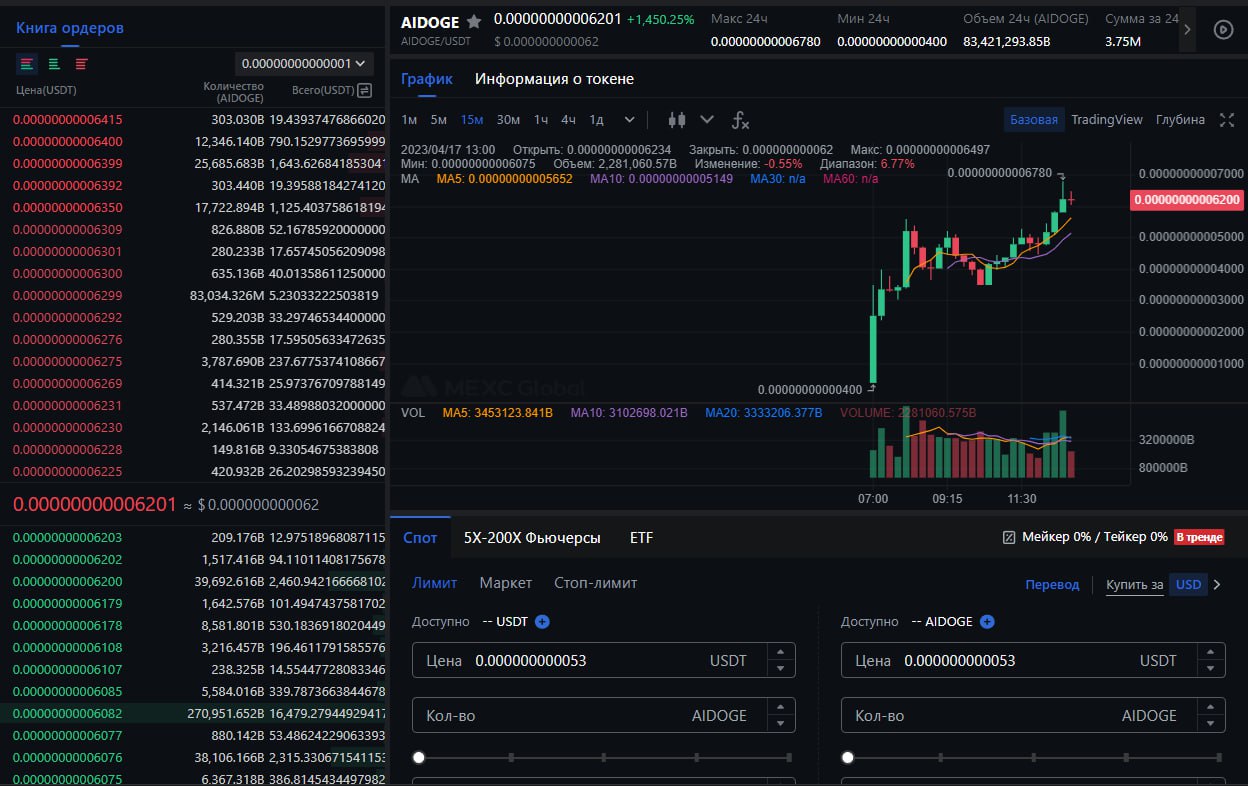Select Стоп-лимит order type
The width and height of the screenshot is (1248, 786).
tap(596, 583)
